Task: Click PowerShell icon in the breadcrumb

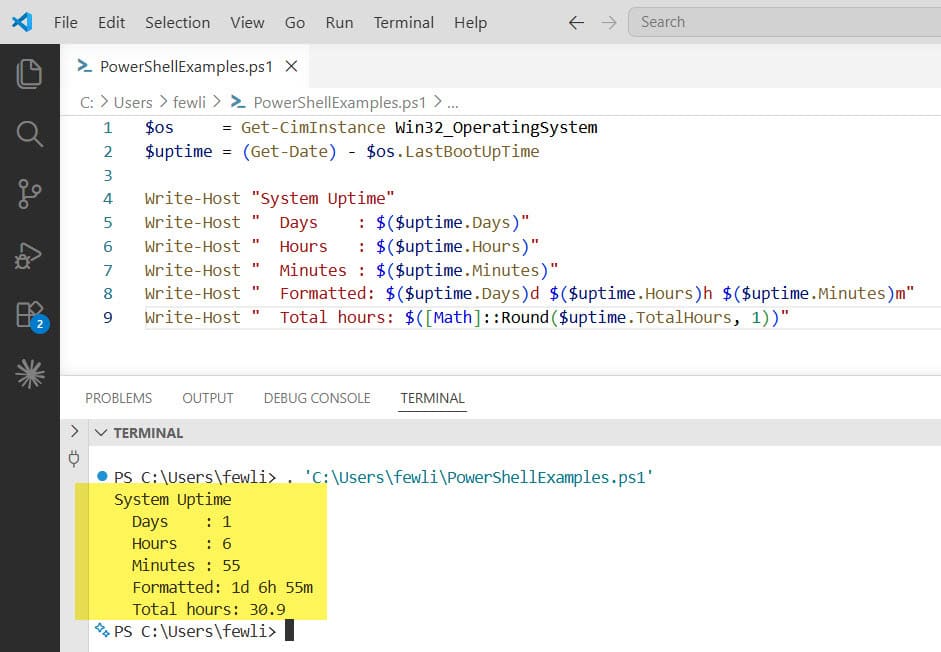Action: pos(238,102)
